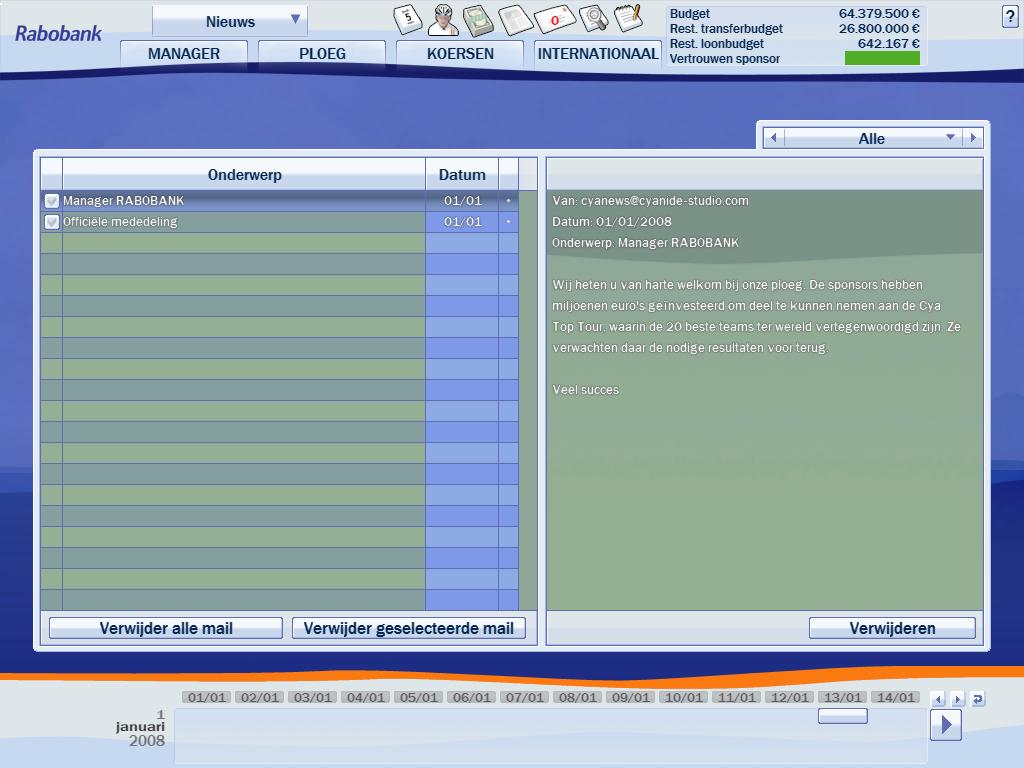Click the magnifying glass search icon
The width and height of the screenshot is (1024, 768).
[x=593, y=19]
